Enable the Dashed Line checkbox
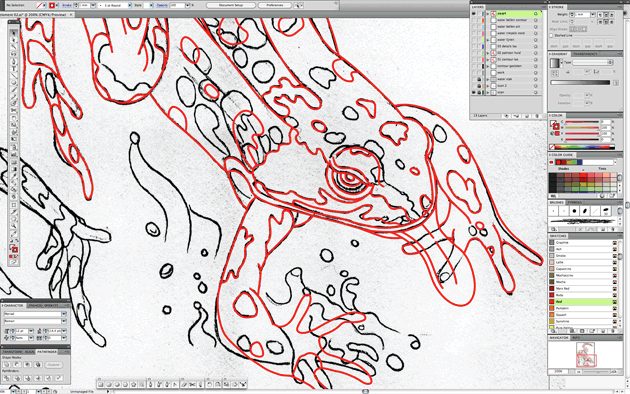Screen dimensions: 630x394 point(552,35)
